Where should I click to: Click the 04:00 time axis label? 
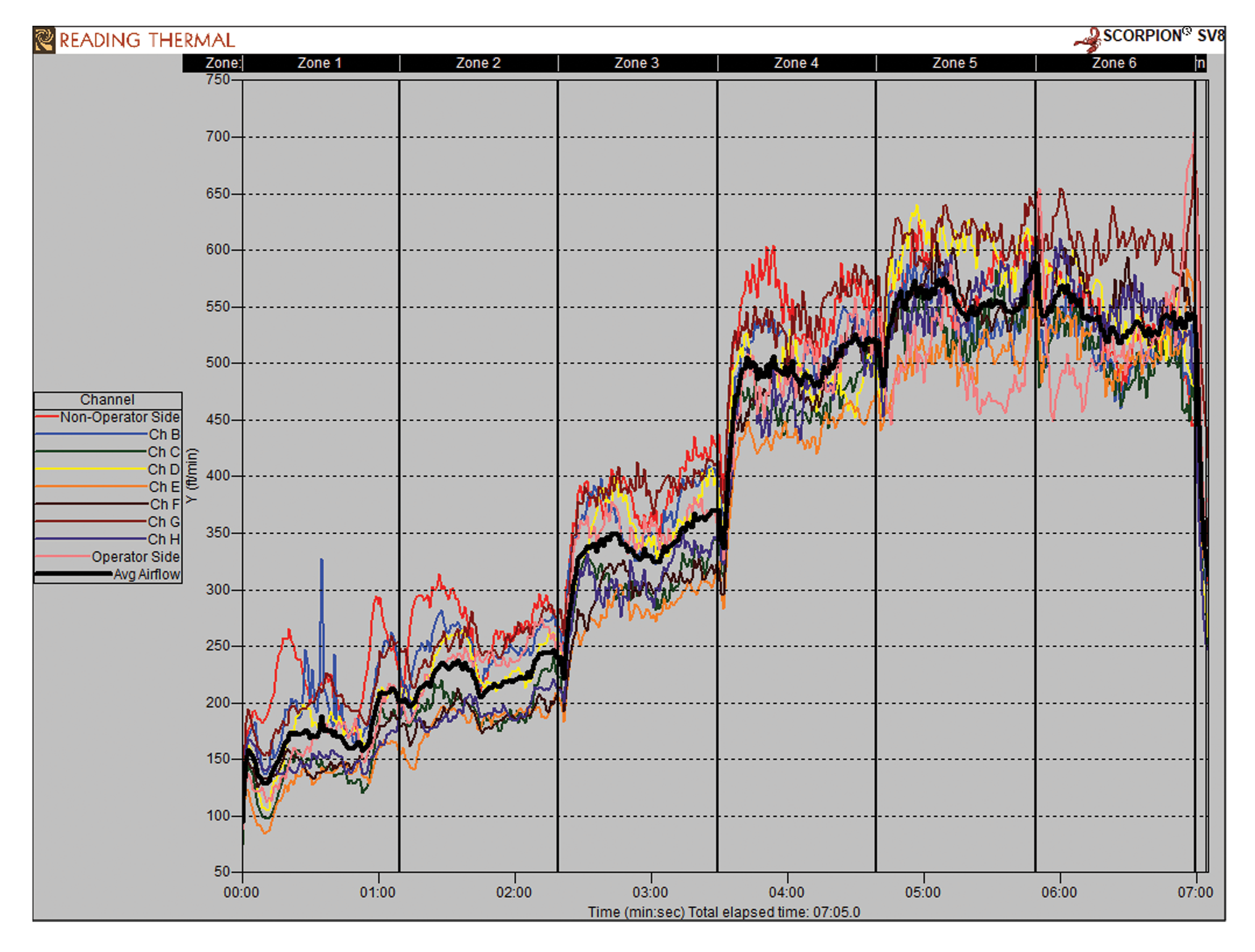pyautogui.click(x=787, y=892)
